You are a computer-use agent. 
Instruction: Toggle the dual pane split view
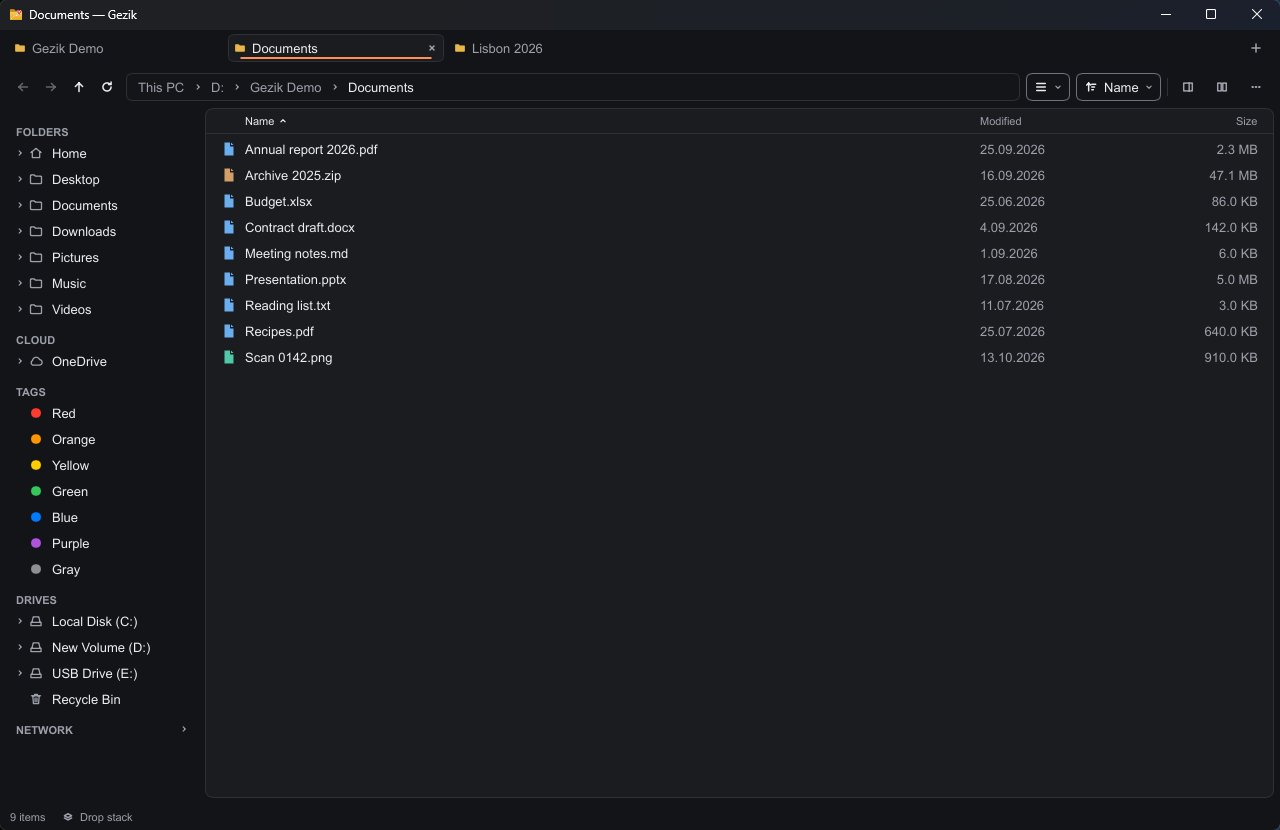point(1222,87)
